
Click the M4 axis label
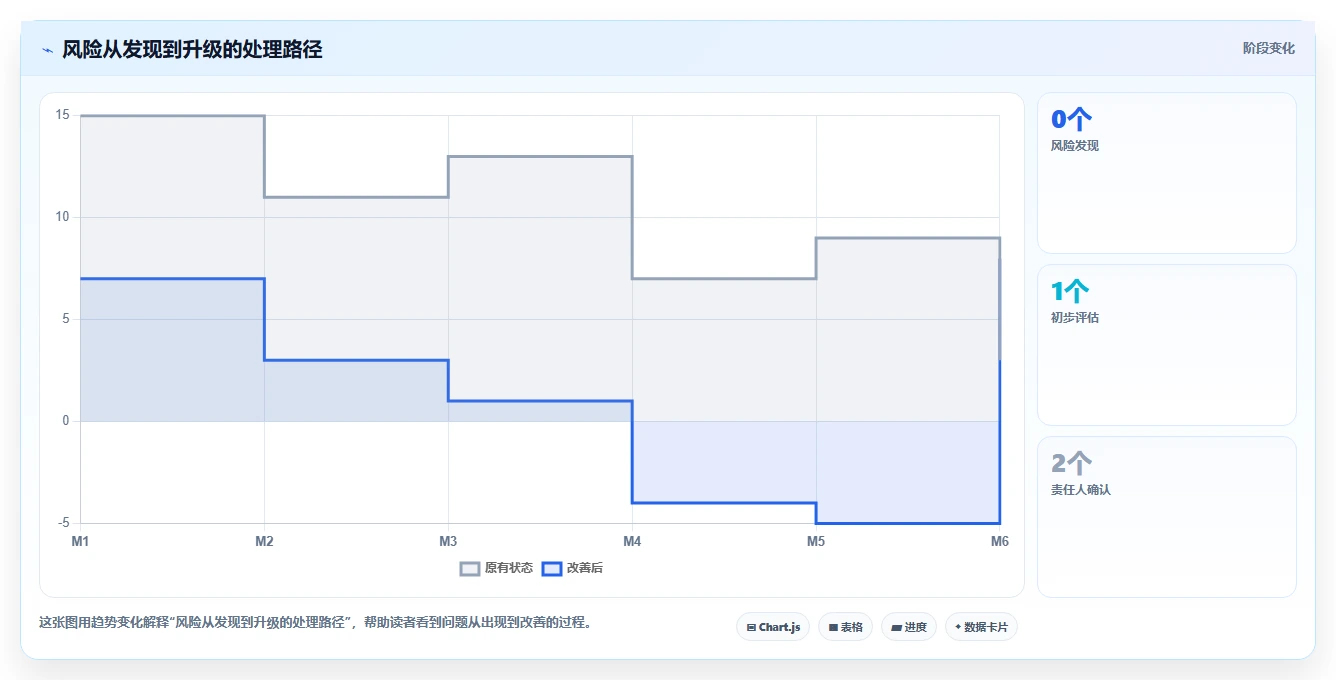[632, 541]
